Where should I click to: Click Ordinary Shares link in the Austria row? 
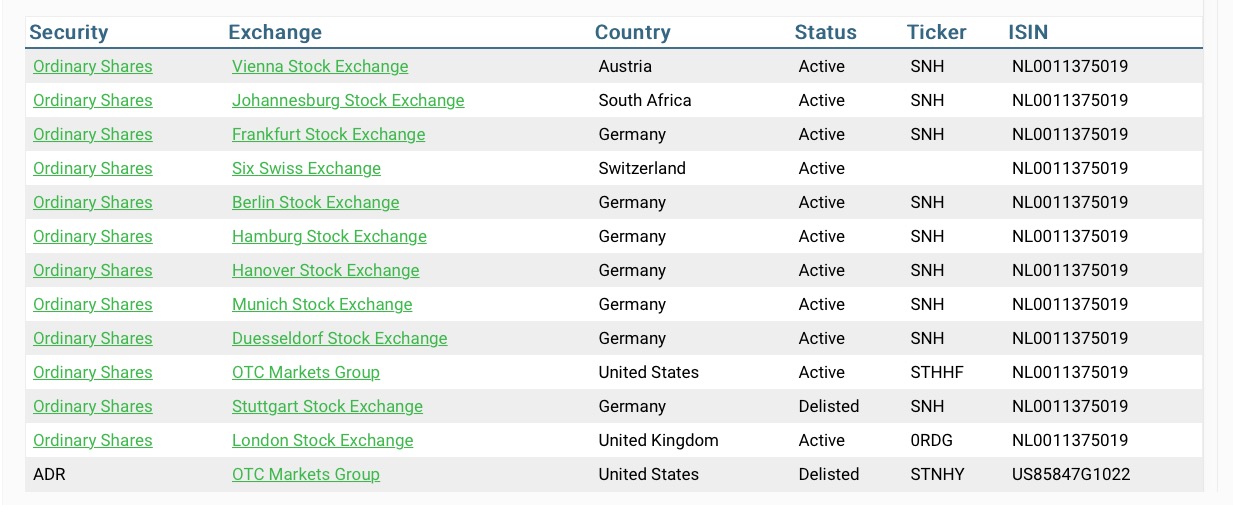tap(93, 67)
